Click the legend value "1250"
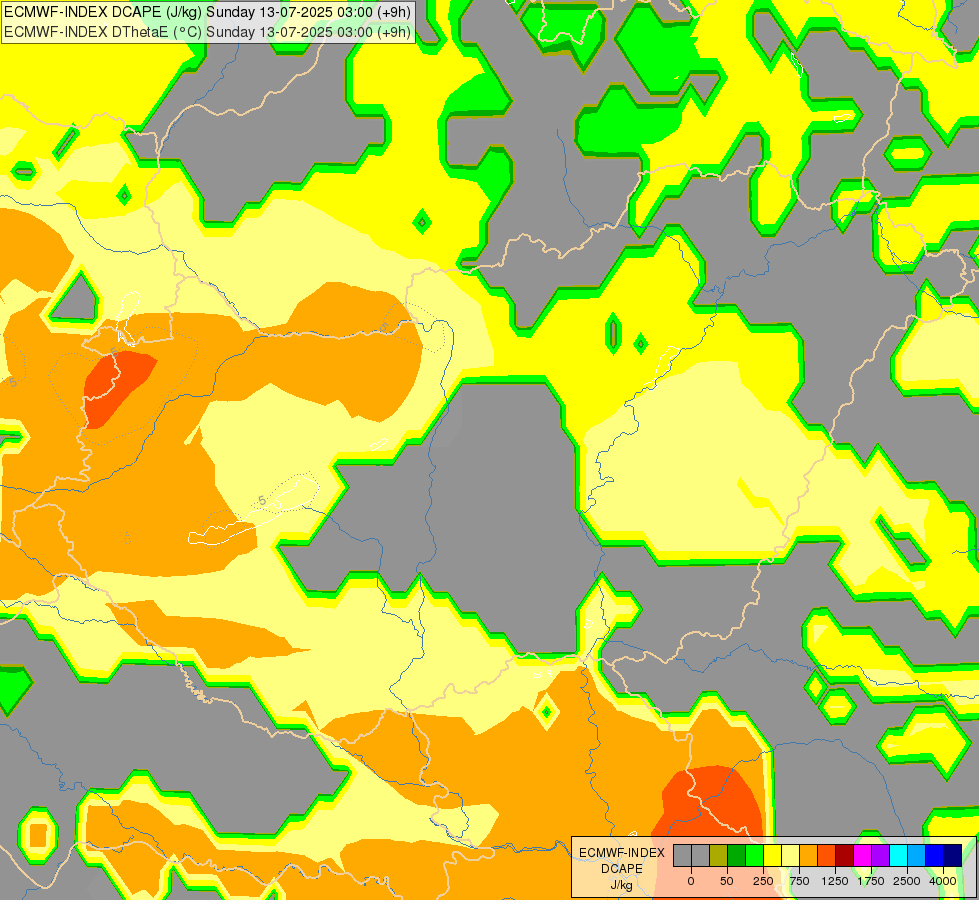Image resolution: width=979 pixels, height=900 pixels. coord(835,881)
